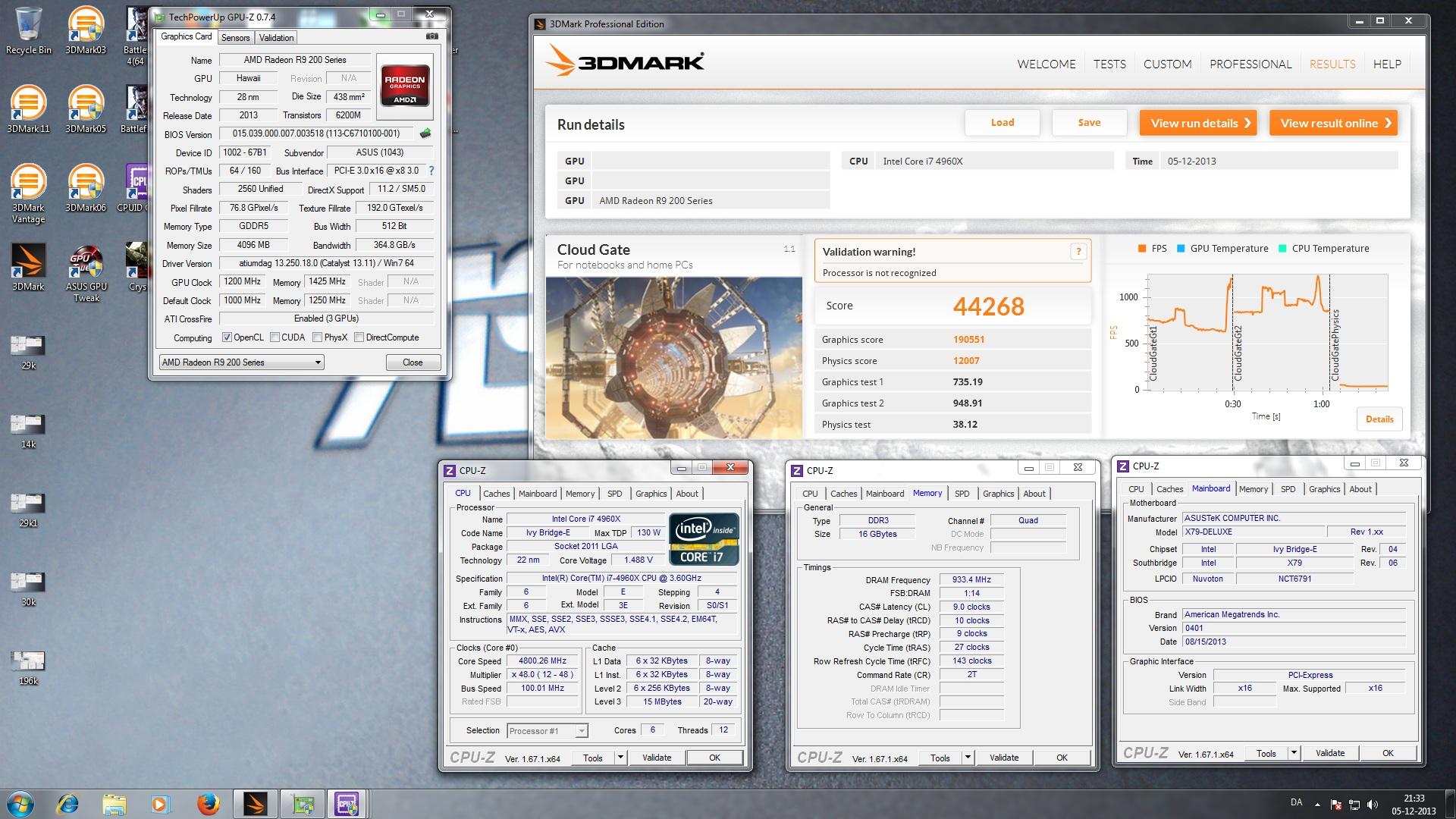1456x819 pixels.
Task: Select the 14k screenshot file on desktop
Action: [x=29, y=431]
